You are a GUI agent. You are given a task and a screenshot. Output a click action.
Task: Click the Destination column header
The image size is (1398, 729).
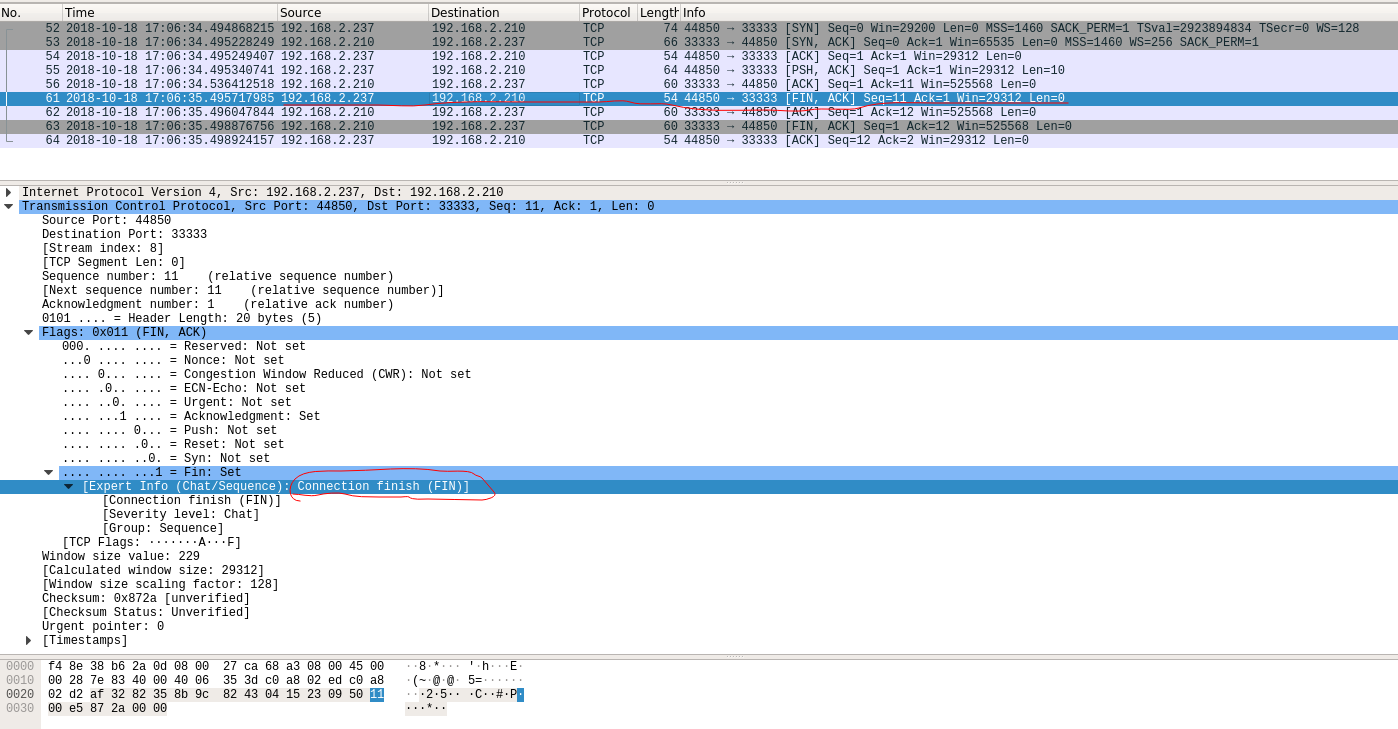tap(504, 13)
